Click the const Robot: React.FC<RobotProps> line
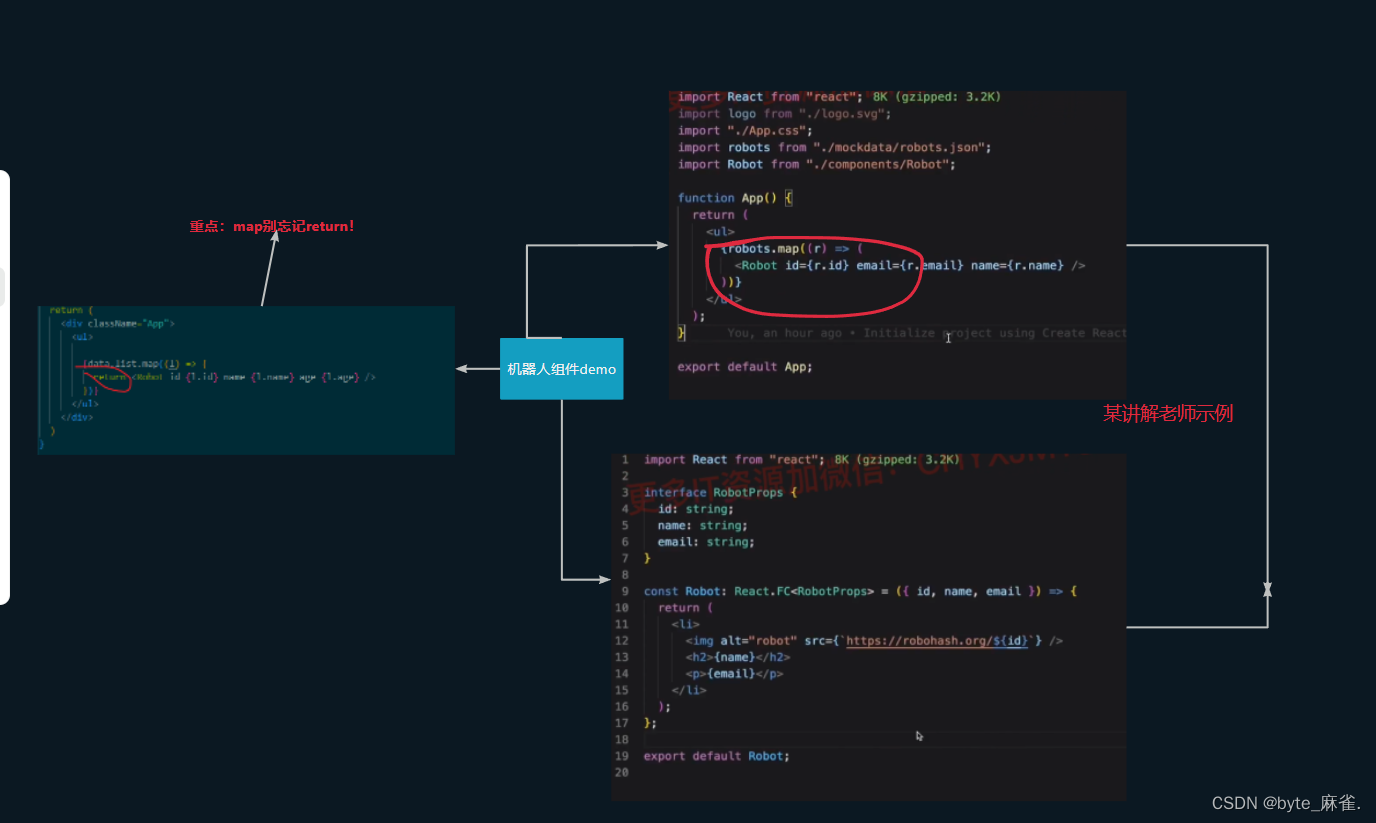The width and height of the screenshot is (1376, 823). point(860,592)
